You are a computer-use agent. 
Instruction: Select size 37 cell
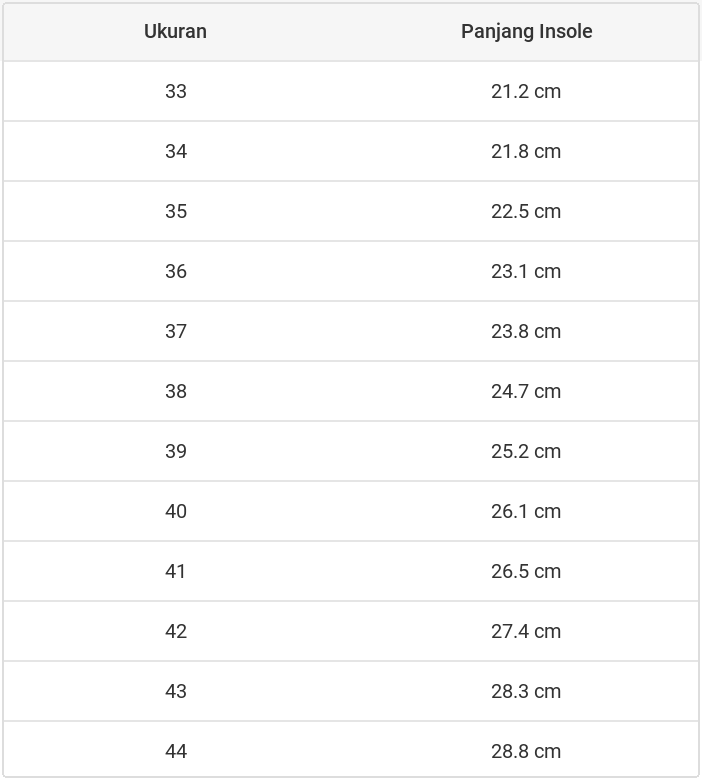point(176,331)
